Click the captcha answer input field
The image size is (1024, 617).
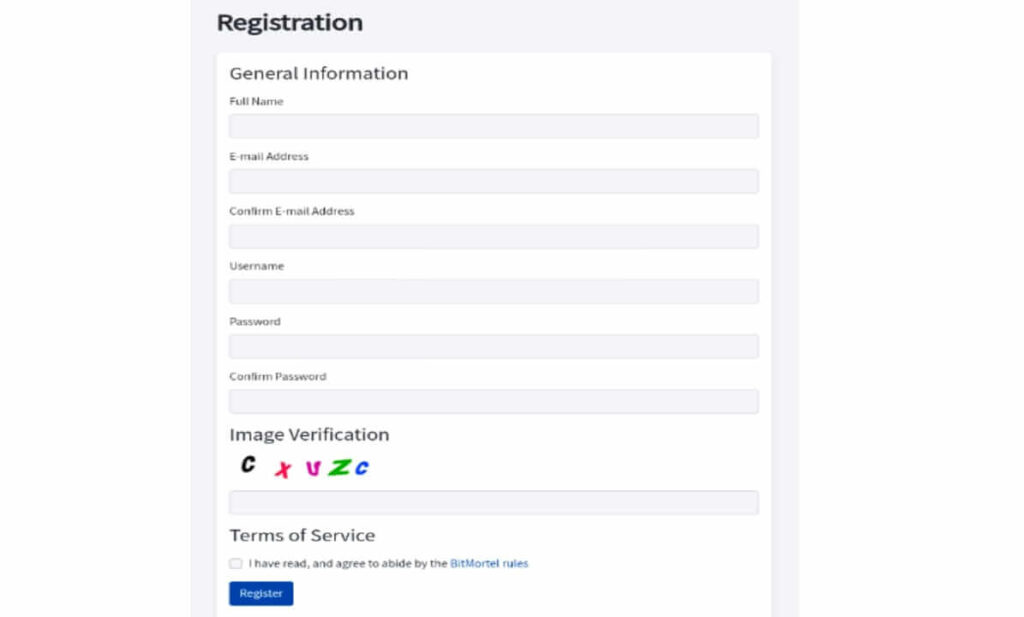(494, 503)
